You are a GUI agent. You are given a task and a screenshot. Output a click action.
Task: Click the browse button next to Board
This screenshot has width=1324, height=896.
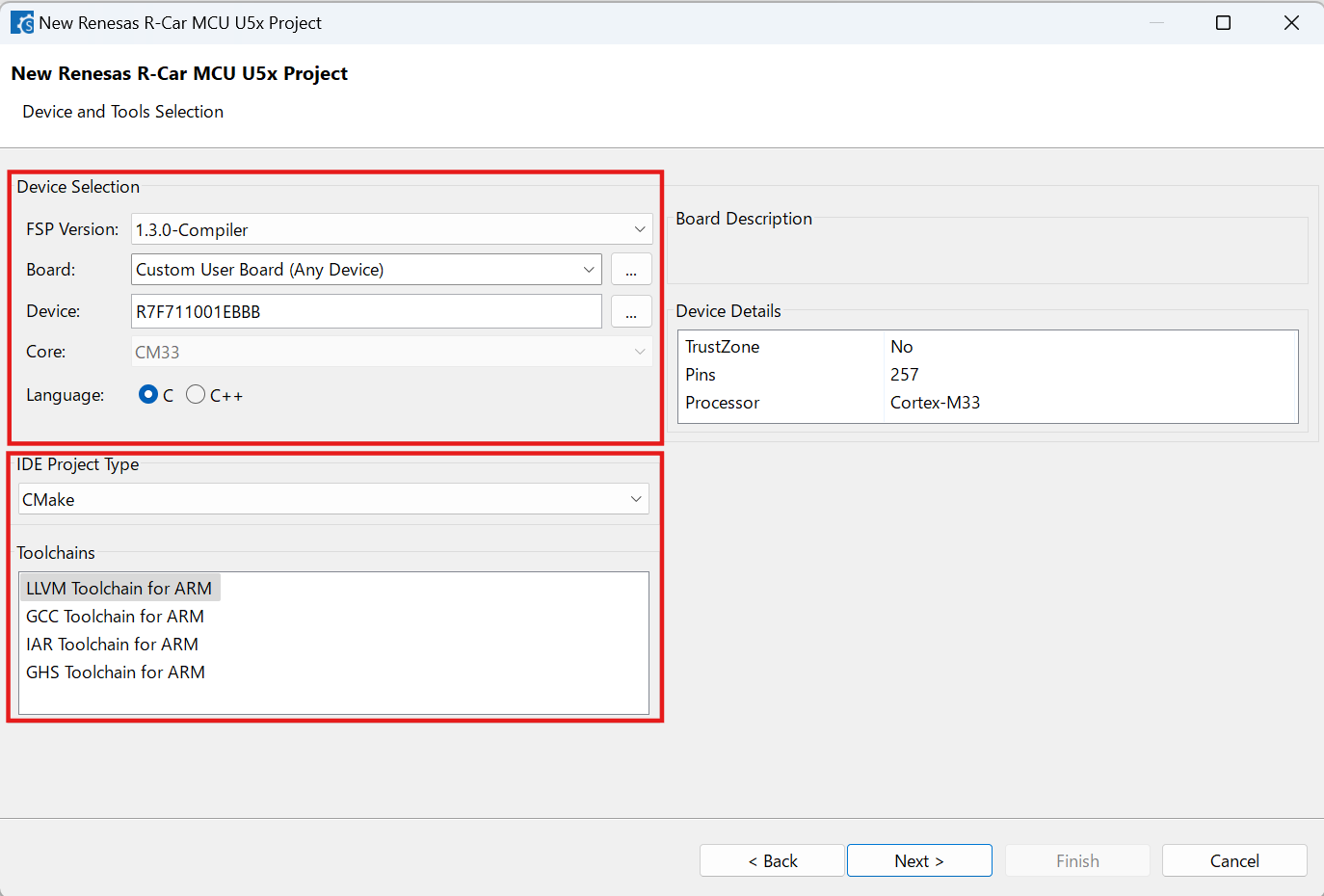[x=631, y=270]
